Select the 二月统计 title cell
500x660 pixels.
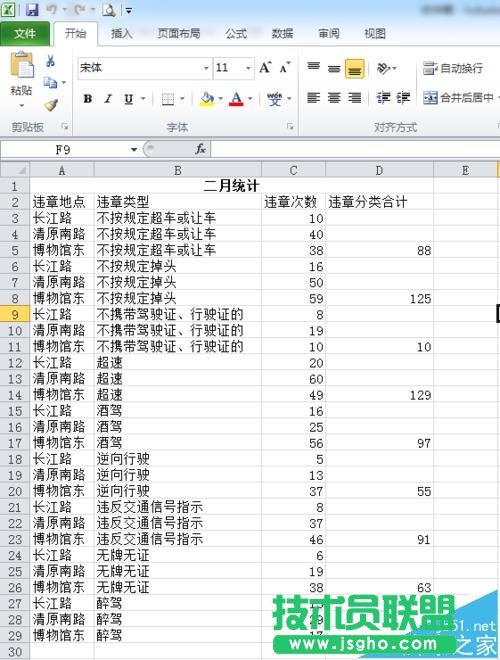click(231, 186)
